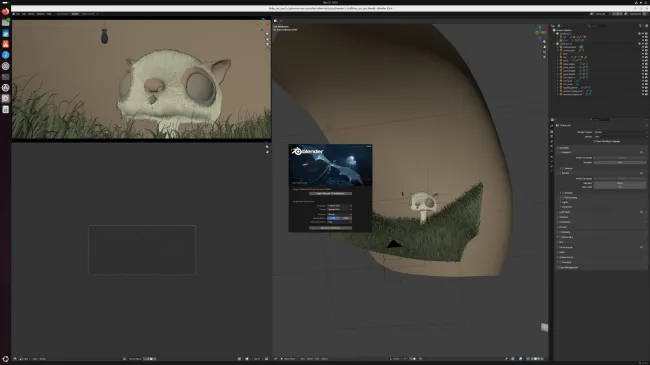Open Show Applications grid in dock

coord(5,359)
